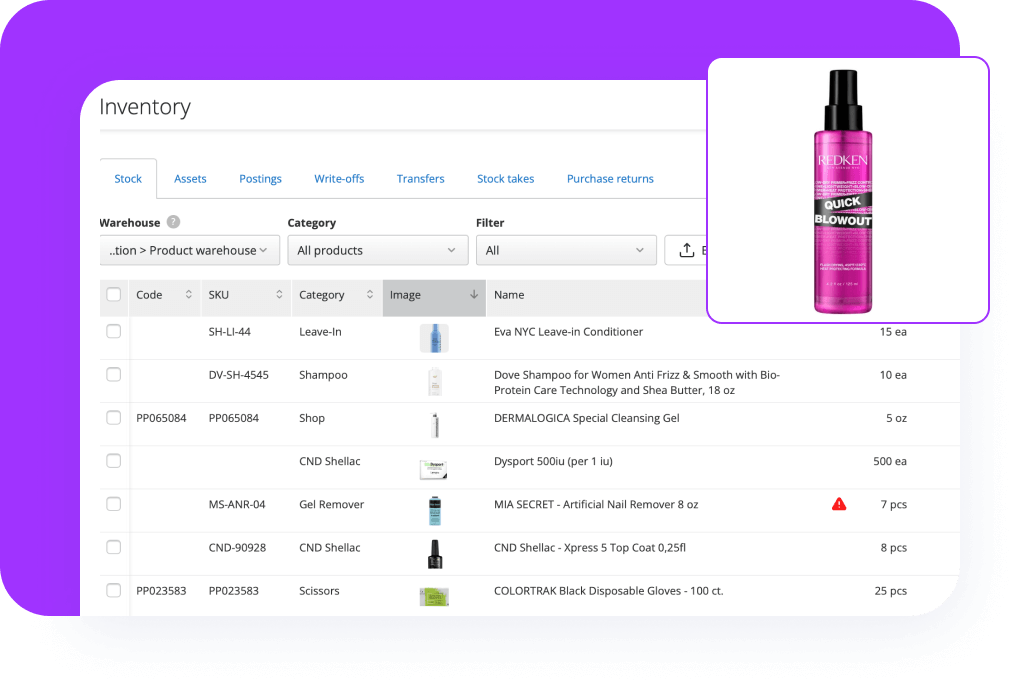This screenshot has width=1020, height=688.
Task: Click the Write-offs tab link
Action: point(339,178)
